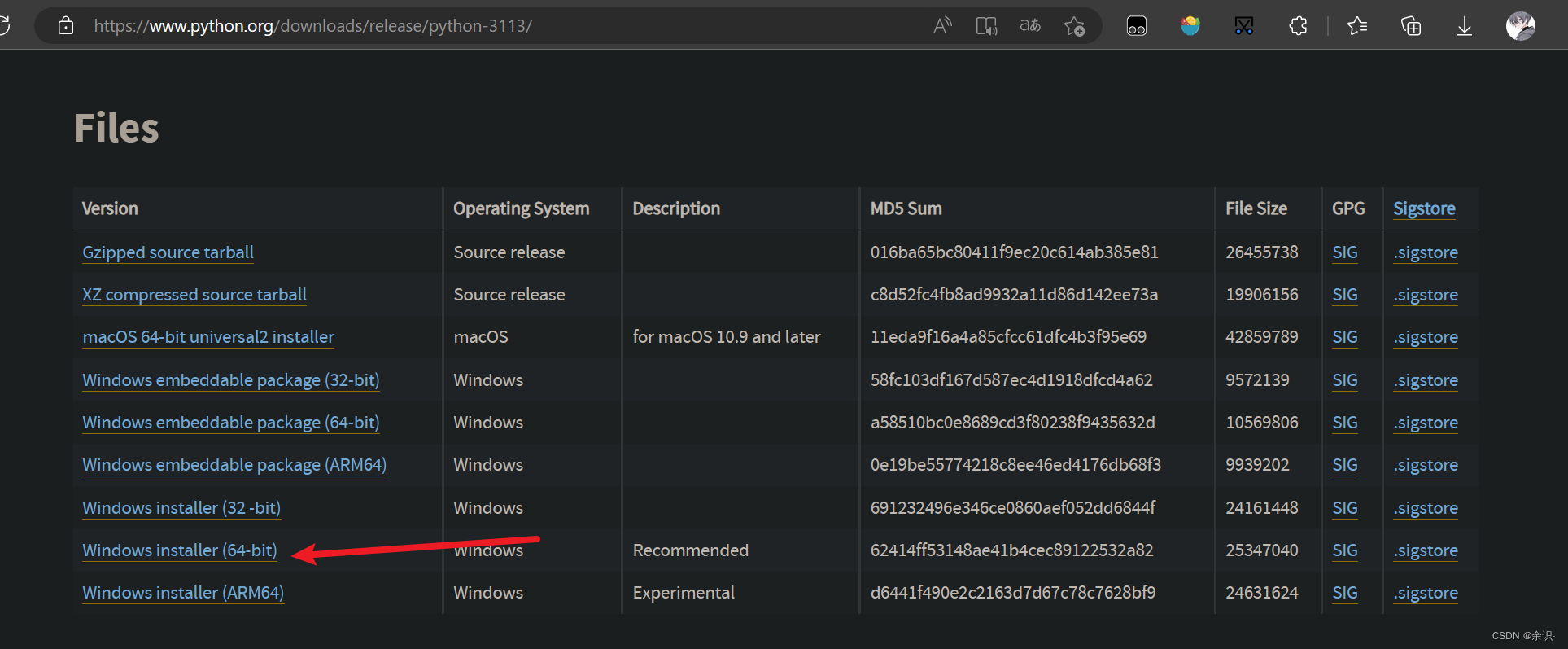The height and width of the screenshot is (649, 1568).
Task: Open SIG link for 32-bit embeddable package
Action: (x=1345, y=380)
